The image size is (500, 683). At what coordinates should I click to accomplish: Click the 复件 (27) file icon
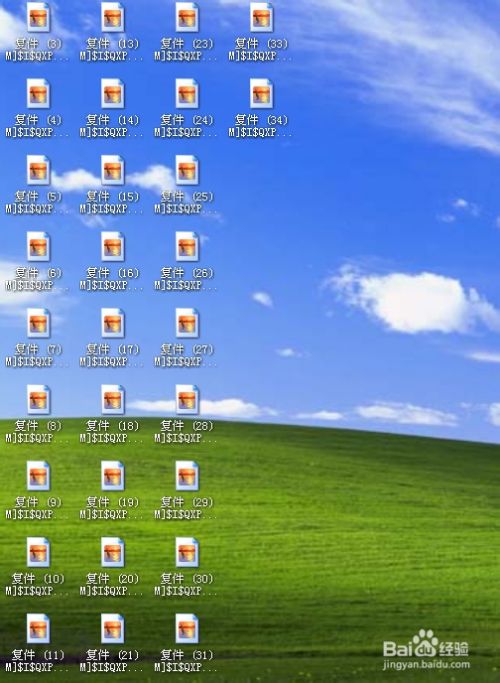187,323
